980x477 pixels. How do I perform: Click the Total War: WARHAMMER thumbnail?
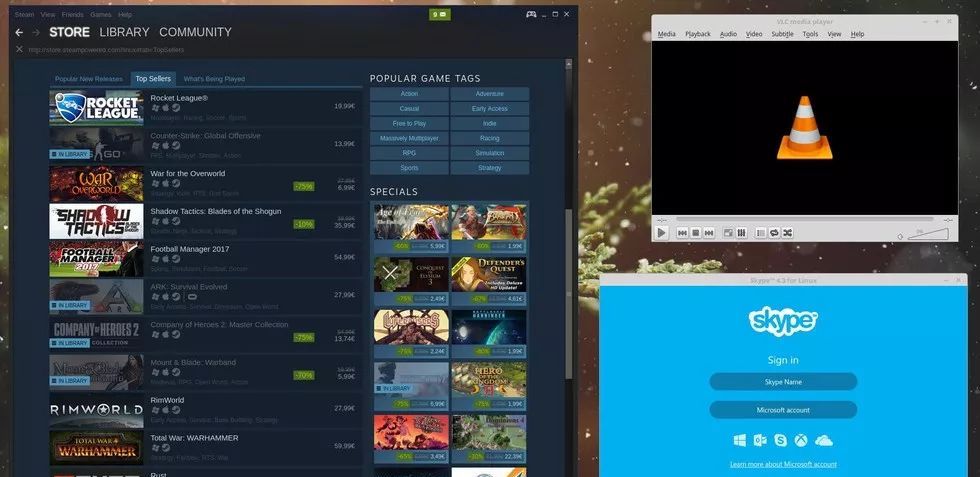97,448
